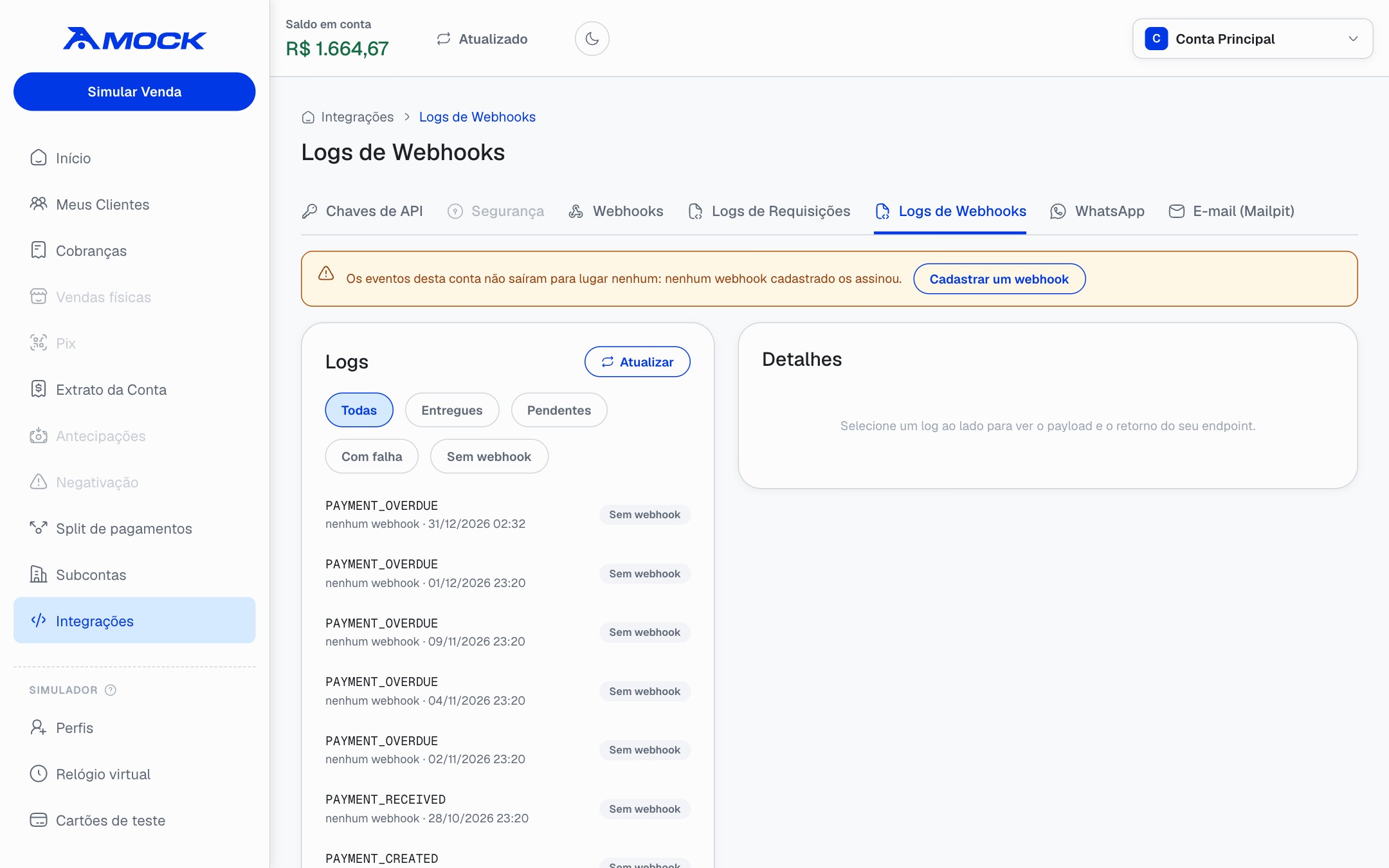Click the warning triangle icon in the alert banner
The width and height of the screenshot is (1389, 868).
(326, 273)
